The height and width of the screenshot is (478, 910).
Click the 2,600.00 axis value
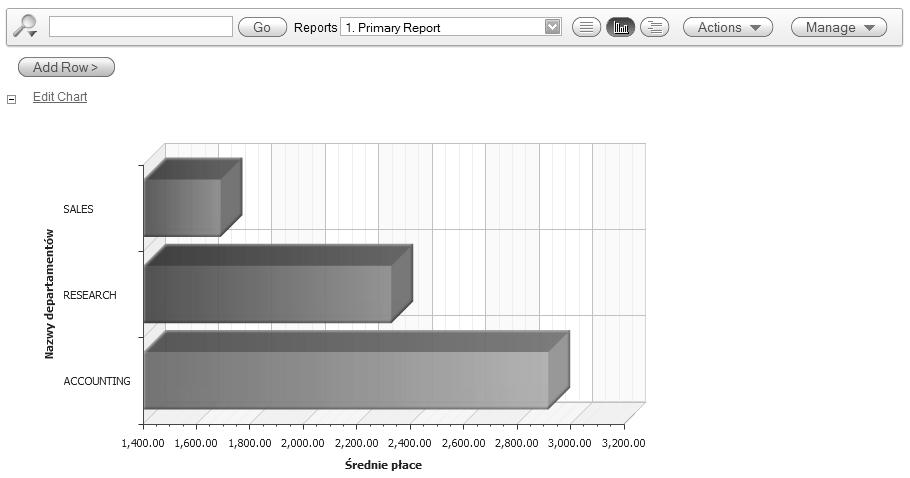pyautogui.click(x=463, y=443)
